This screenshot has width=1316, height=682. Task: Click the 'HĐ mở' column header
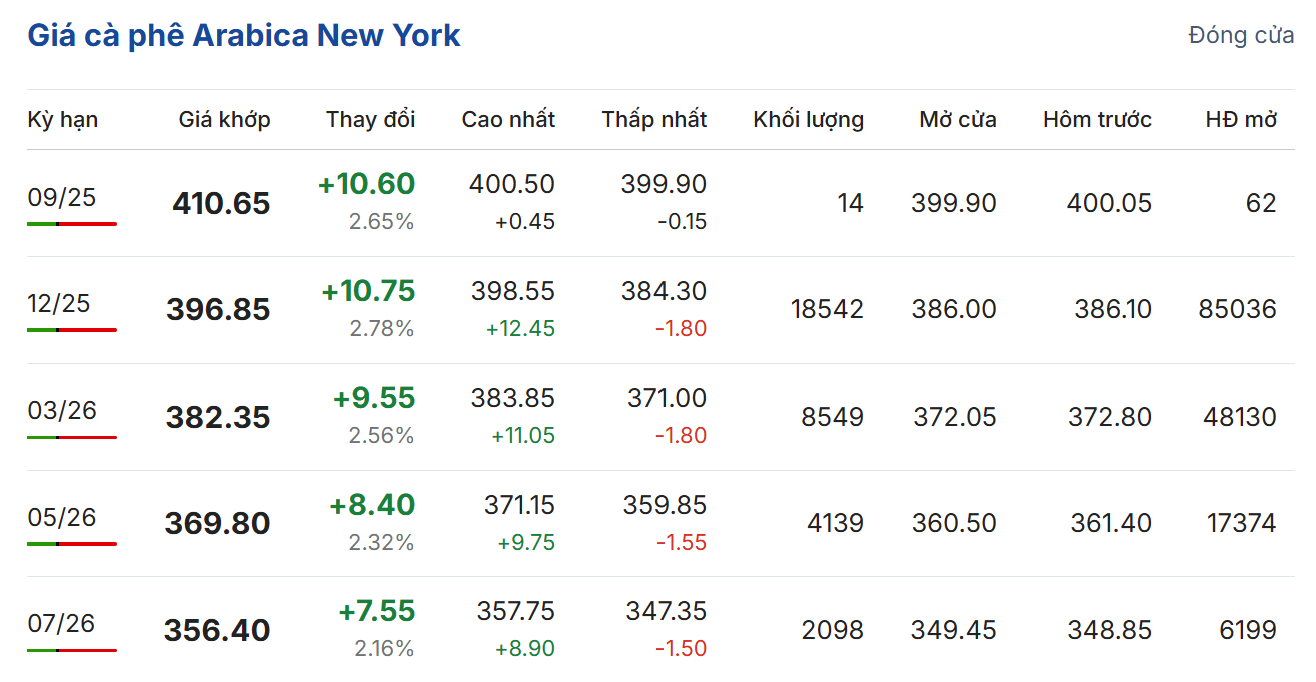tap(1241, 120)
